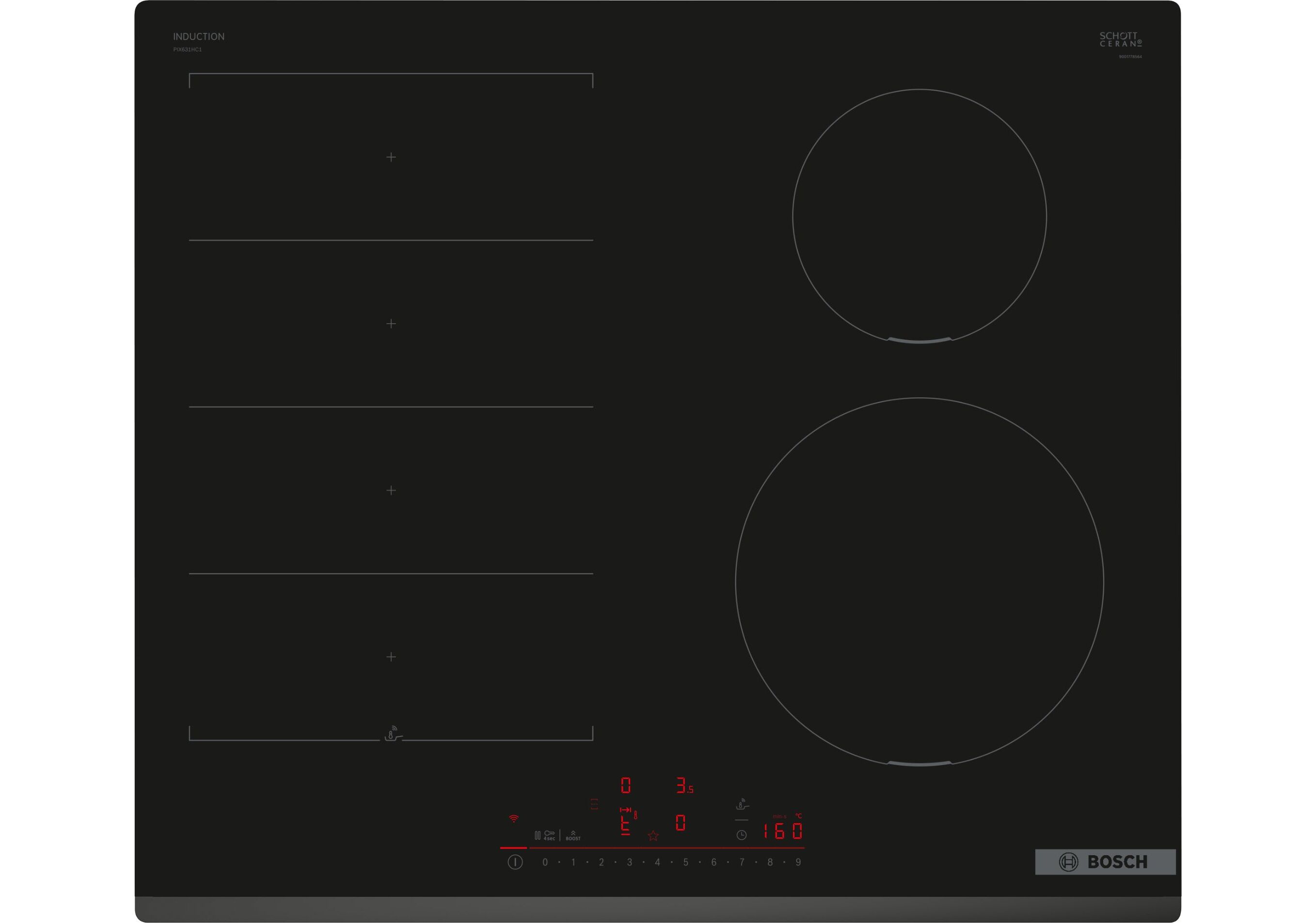Click the Bosch logo badge
Viewport: 1316px width, 923px height.
1105,861
